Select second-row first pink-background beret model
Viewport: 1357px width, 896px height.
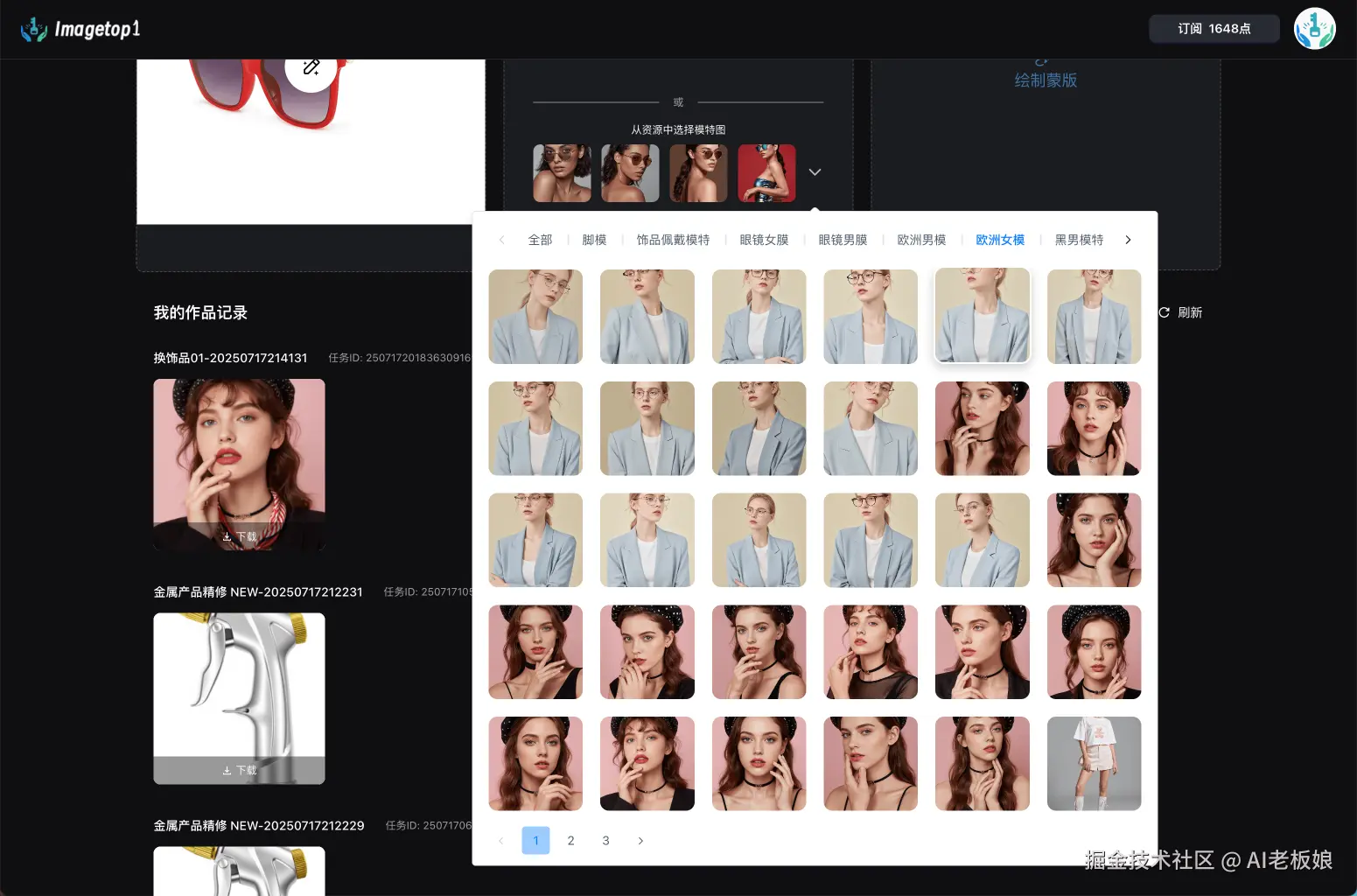(x=983, y=428)
